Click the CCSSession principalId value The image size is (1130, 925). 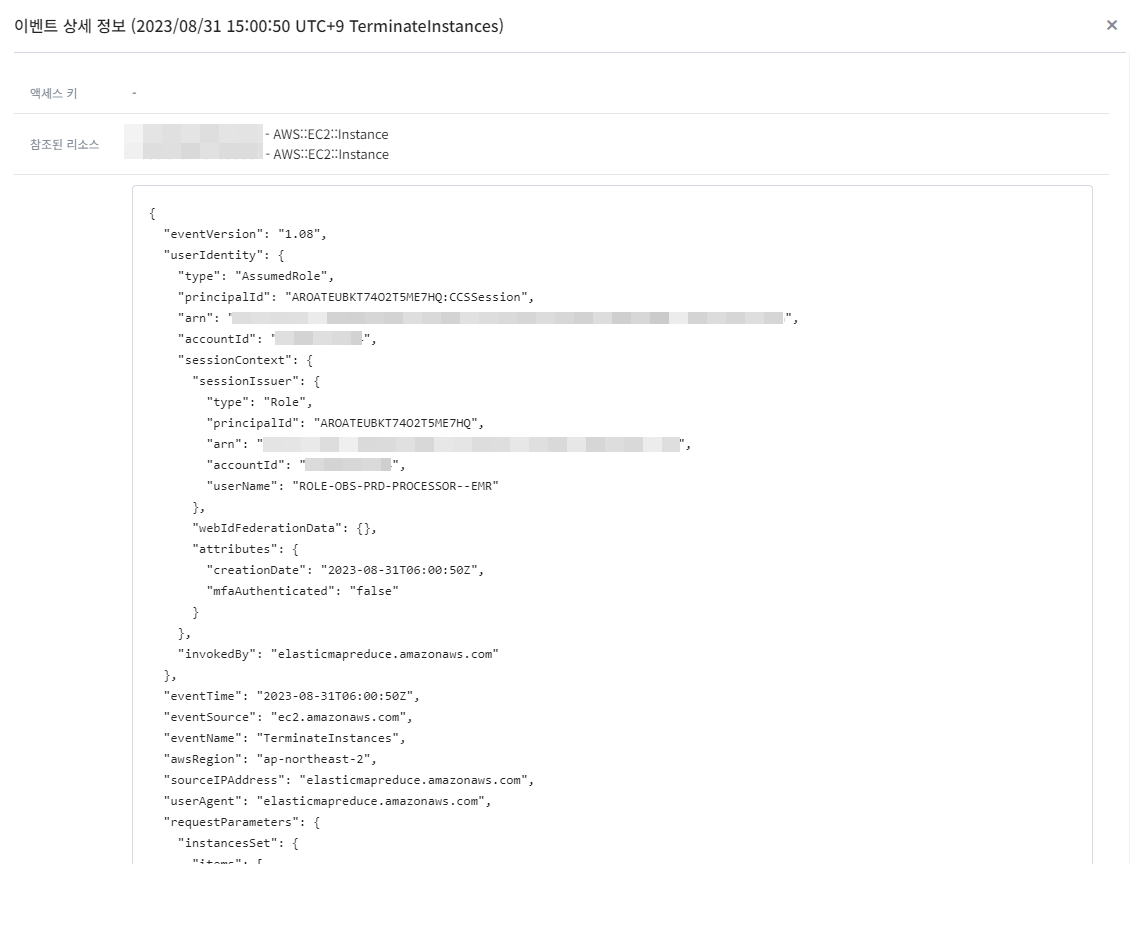coord(410,297)
